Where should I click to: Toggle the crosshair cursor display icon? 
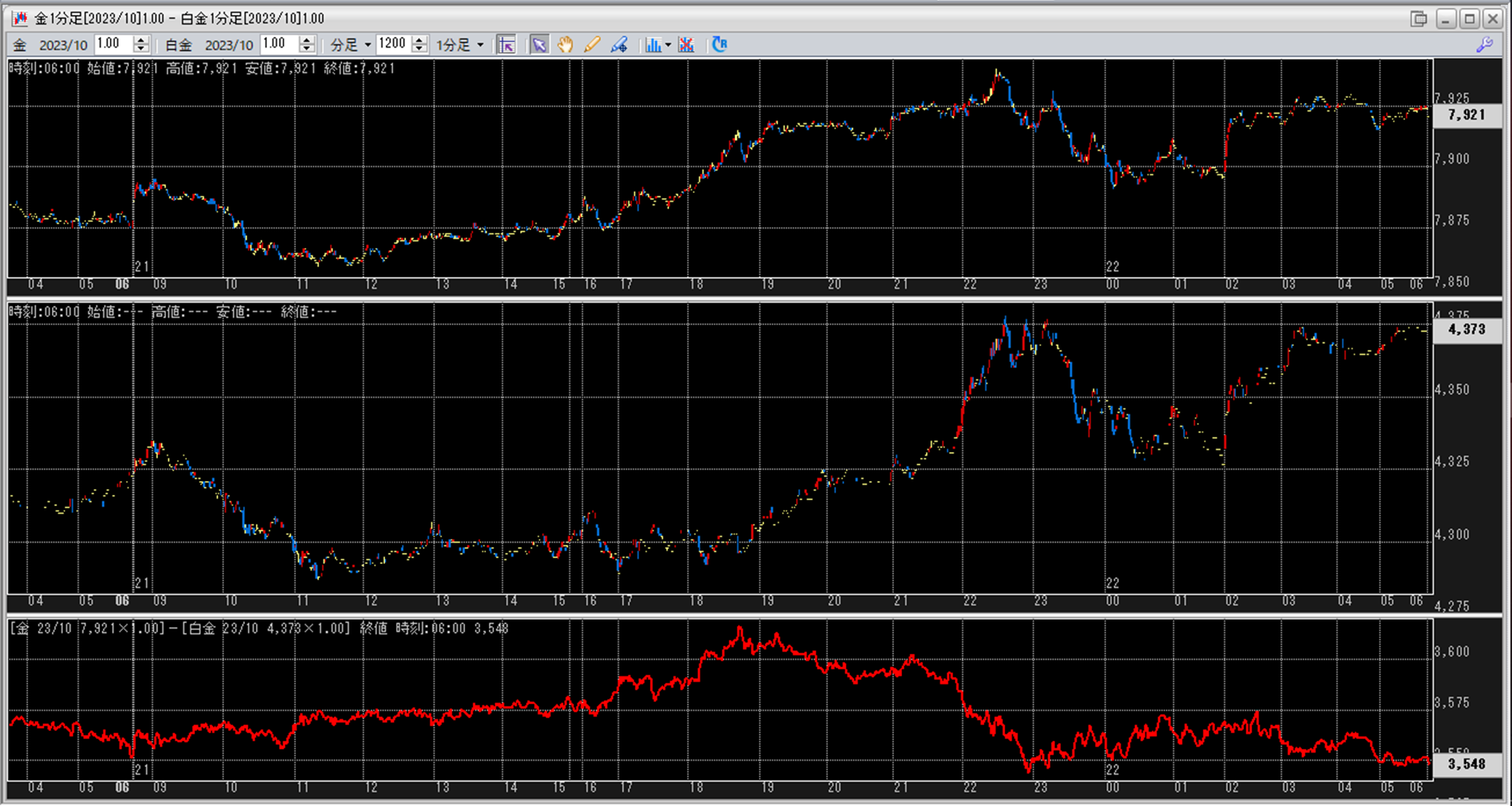(x=506, y=45)
